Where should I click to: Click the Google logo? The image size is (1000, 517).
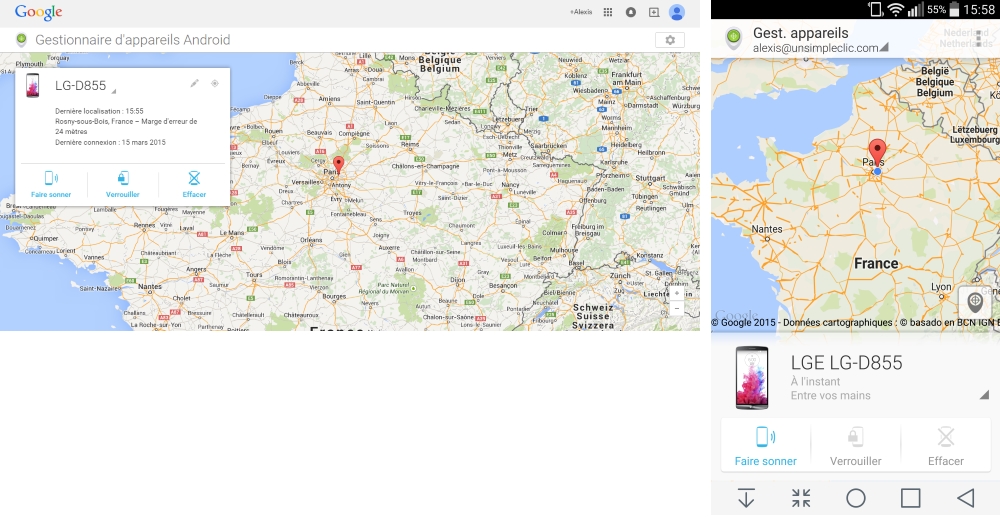coord(39,12)
